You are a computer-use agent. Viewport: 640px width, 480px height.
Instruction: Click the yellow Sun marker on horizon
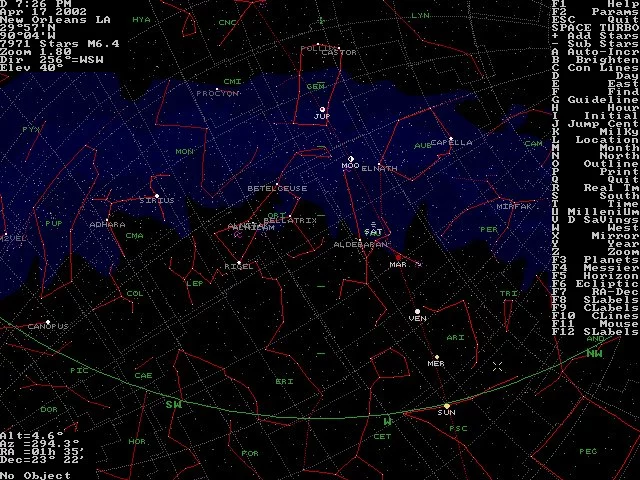447,406
